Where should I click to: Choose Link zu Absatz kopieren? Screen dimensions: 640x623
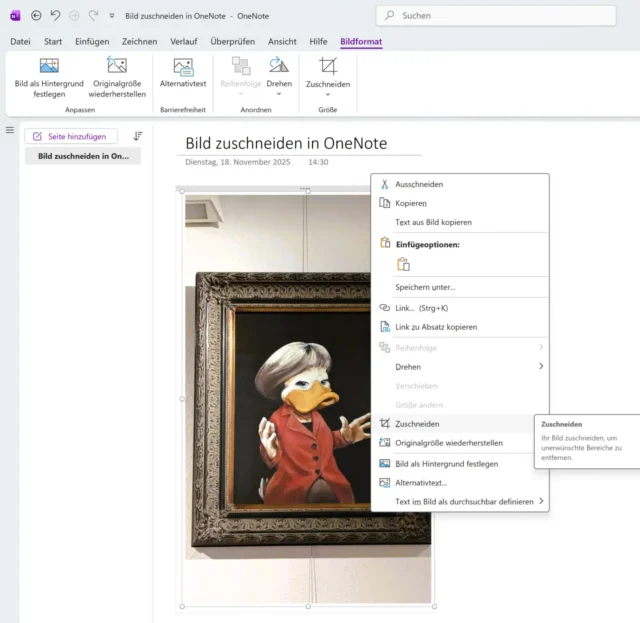click(x=460, y=327)
